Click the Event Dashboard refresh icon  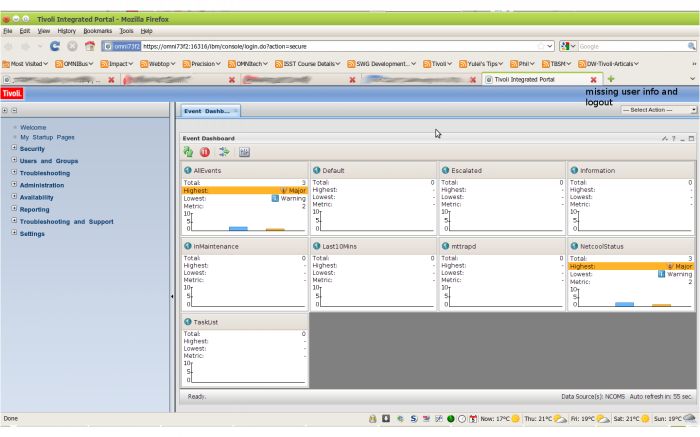pyautogui.click(x=188, y=152)
